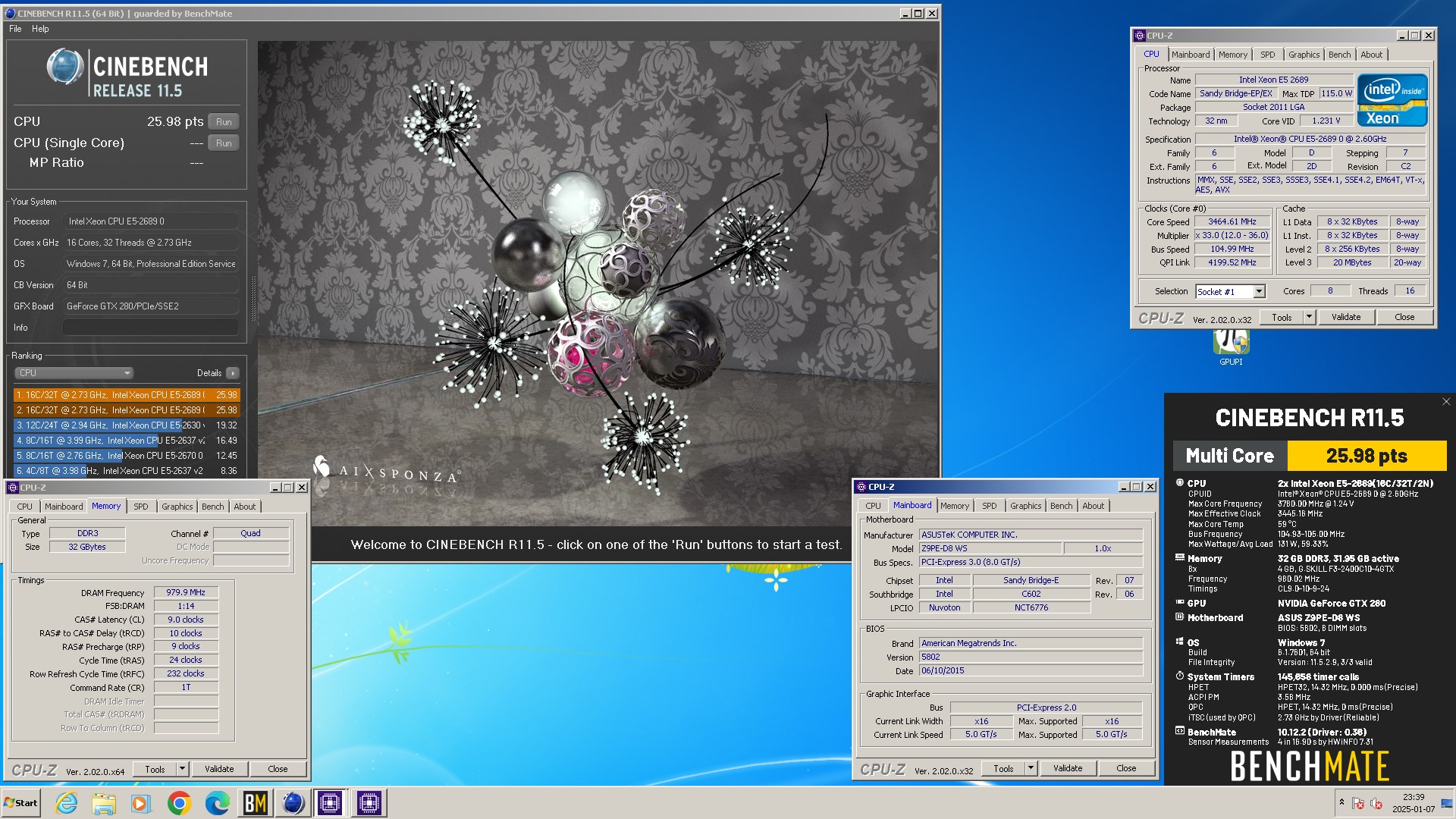Click the Cinebench sphere logo
This screenshot has height=819, width=1456.
click(65, 67)
